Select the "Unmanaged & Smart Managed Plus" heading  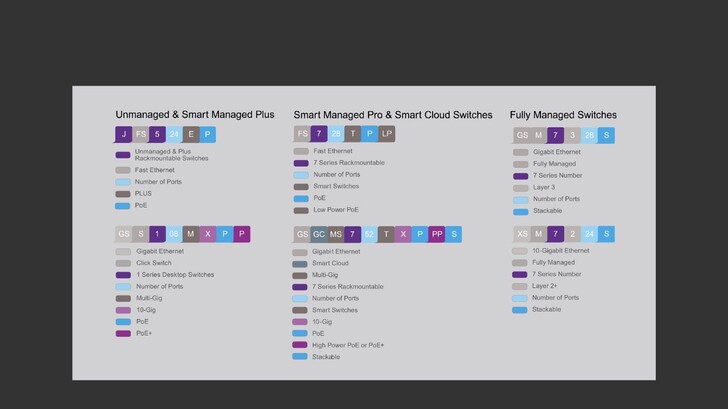coord(195,115)
